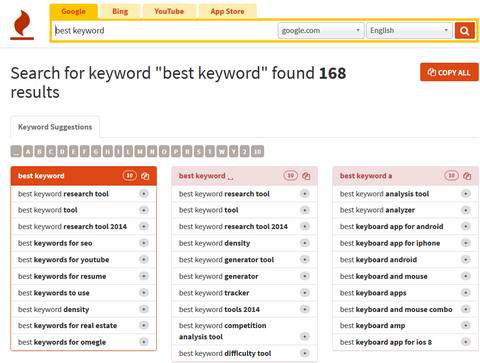Add 'best keyboard and mouse combo' suggestion

[x=466, y=309]
